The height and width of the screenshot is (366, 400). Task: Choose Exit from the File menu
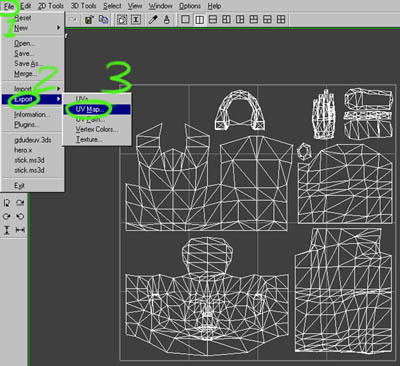33,186
